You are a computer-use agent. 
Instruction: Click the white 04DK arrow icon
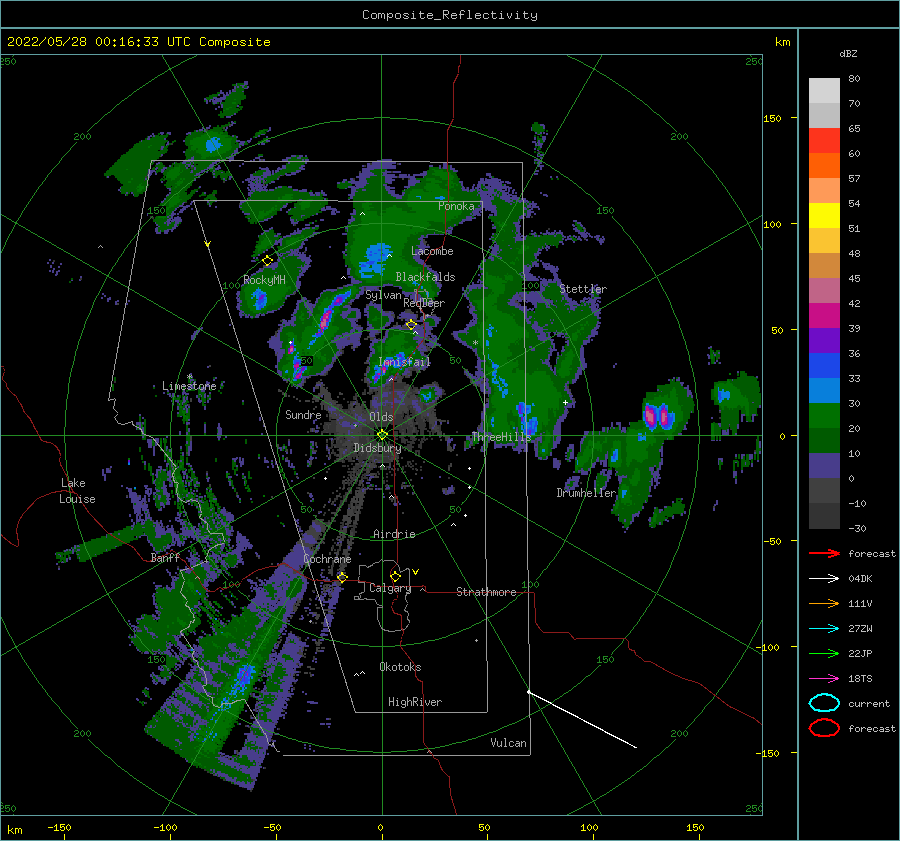pyautogui.click(x=824, y=579)
